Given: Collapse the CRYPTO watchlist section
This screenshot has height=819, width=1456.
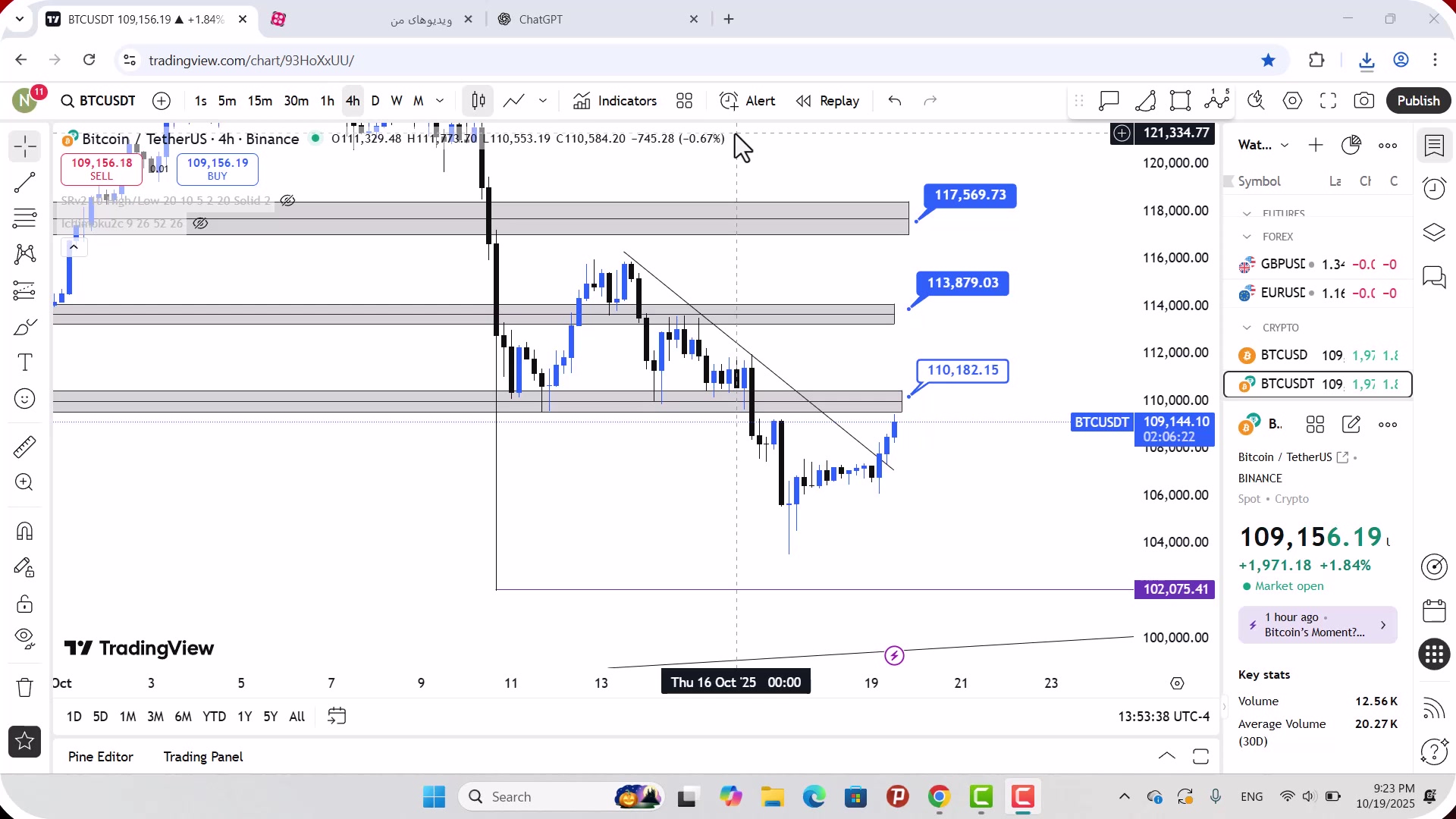Looking at the screenshot, I should click(1247, 328).
